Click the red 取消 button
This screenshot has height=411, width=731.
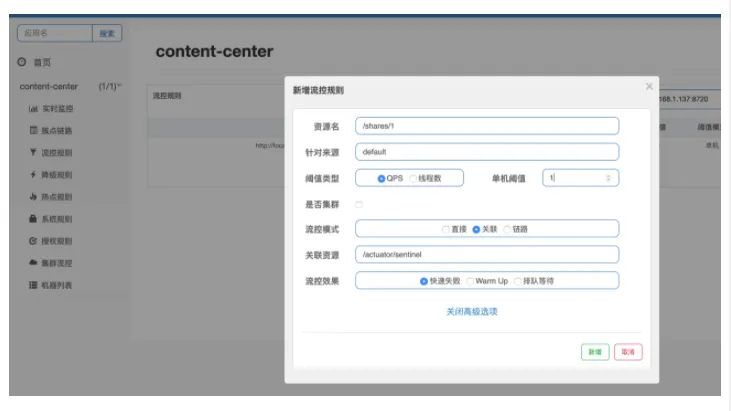[628, 352]
